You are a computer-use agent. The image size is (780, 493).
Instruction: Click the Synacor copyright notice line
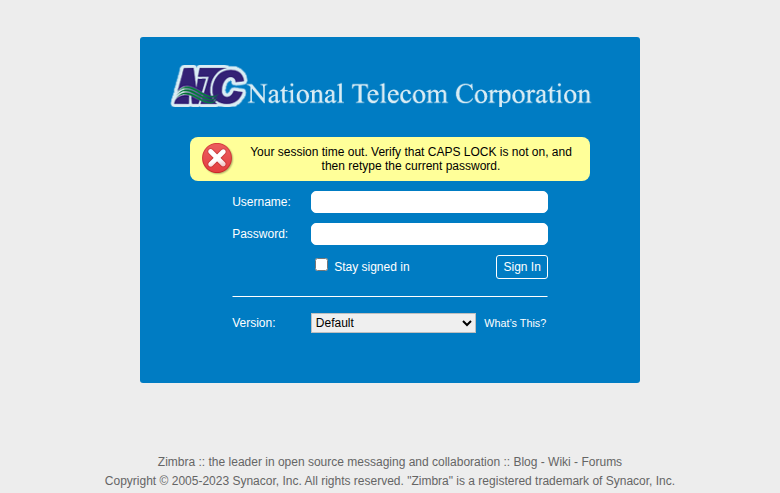tap(390, 481)
